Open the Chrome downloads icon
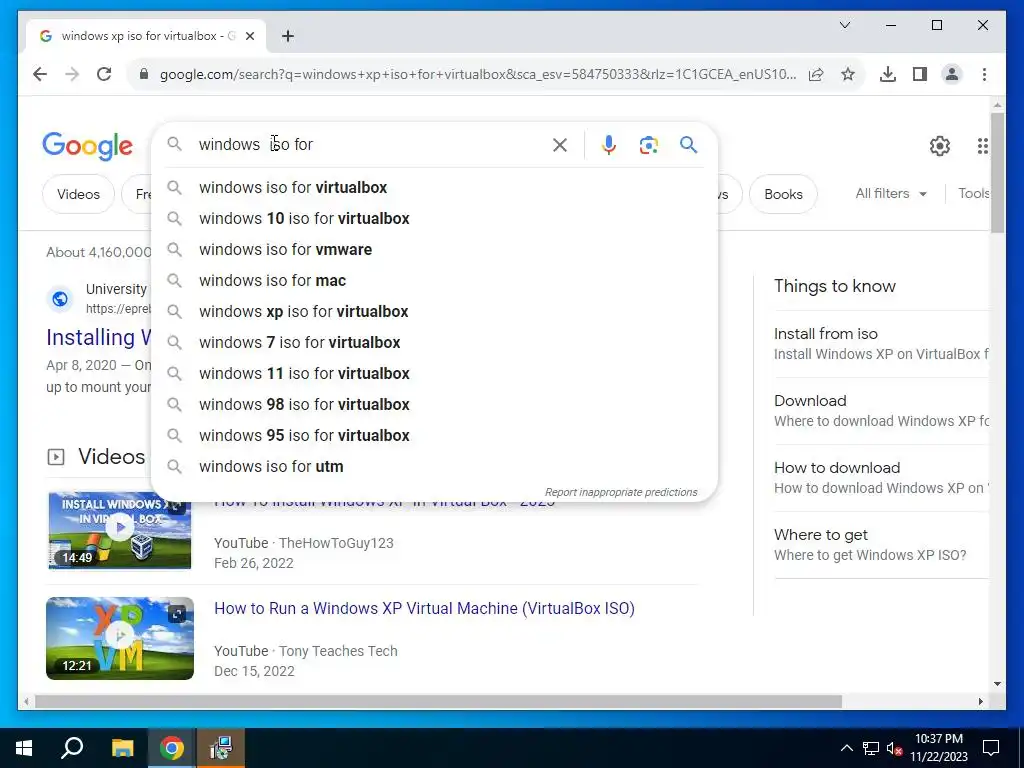The height and width of the screenshot is (768, 1024). coord(888,74)
